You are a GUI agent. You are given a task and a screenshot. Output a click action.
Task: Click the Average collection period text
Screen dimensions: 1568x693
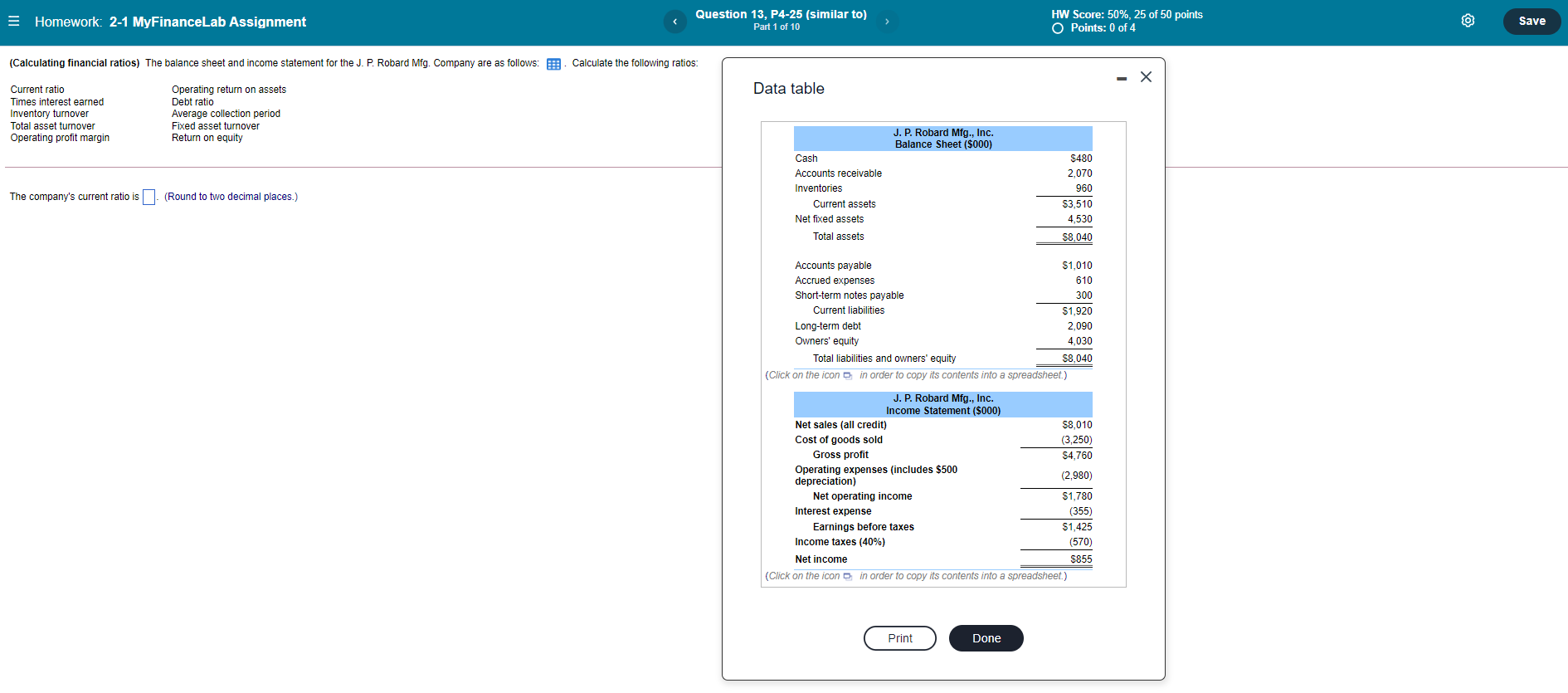tap(226, 114)
